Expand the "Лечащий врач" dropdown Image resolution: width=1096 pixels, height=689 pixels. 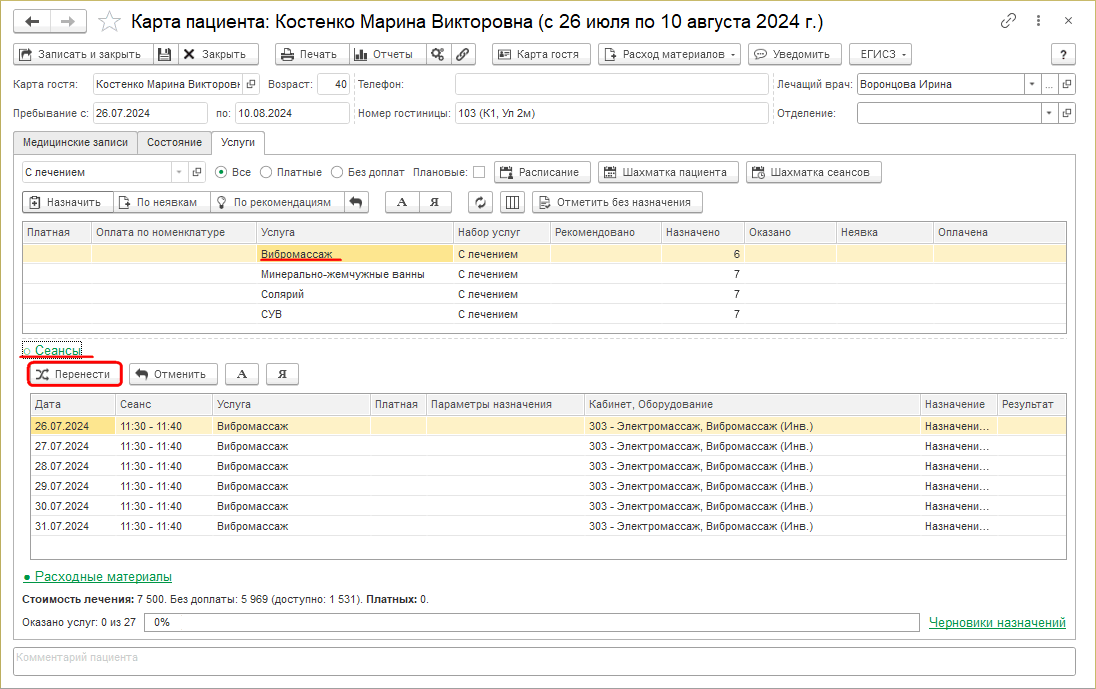click(x=1031, y=85)
